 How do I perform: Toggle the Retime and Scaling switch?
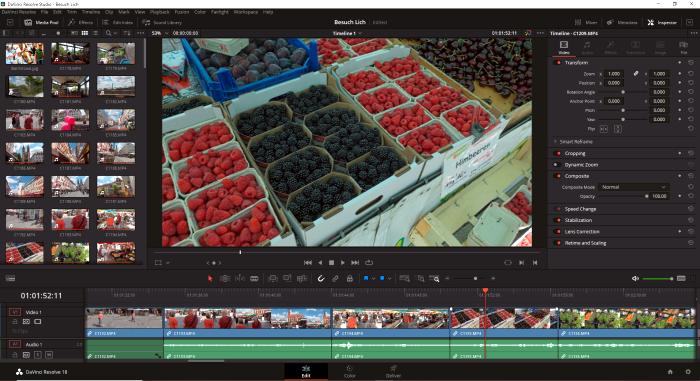point(558,243)
